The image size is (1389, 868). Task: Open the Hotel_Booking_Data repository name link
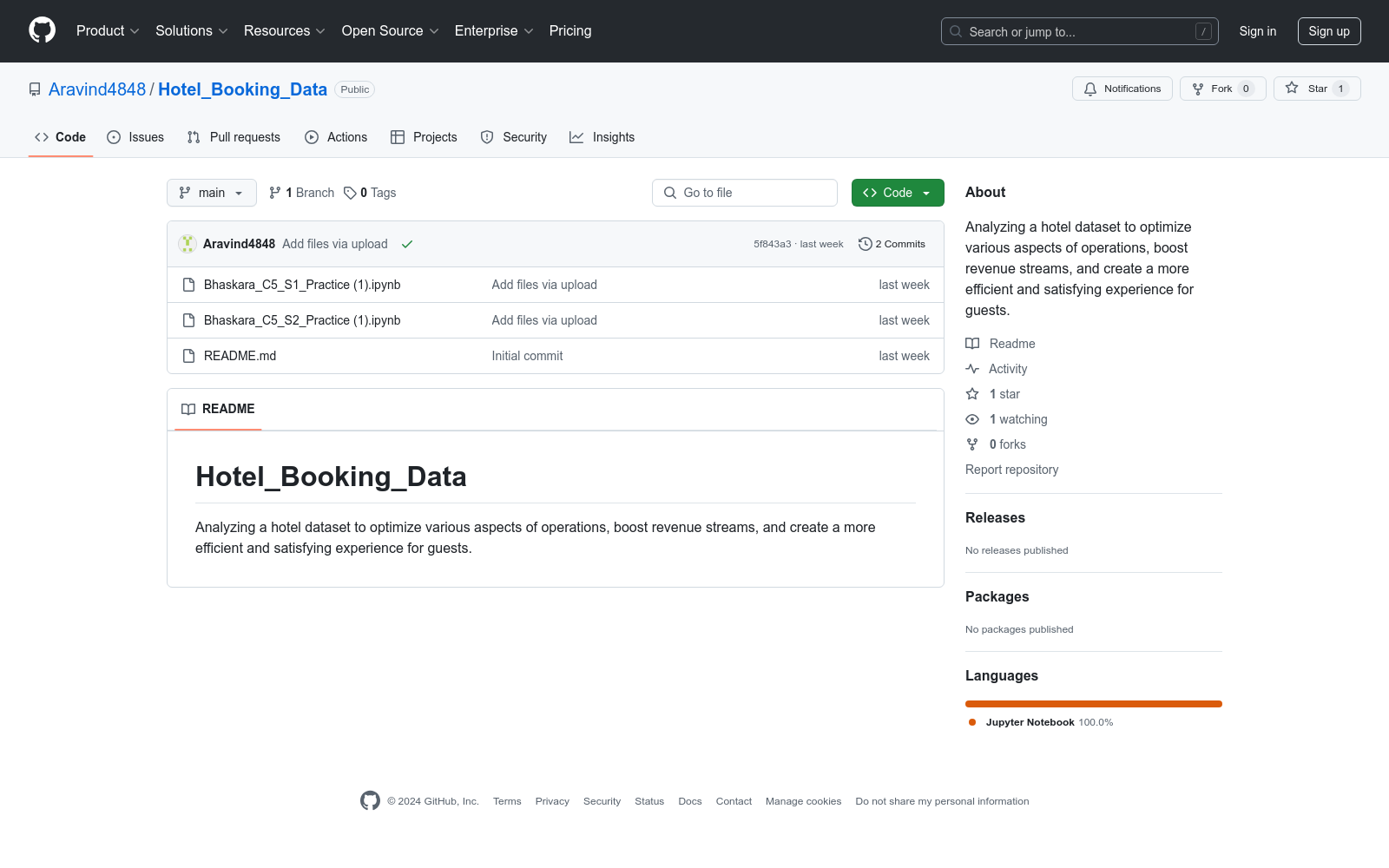click(243, 89)
